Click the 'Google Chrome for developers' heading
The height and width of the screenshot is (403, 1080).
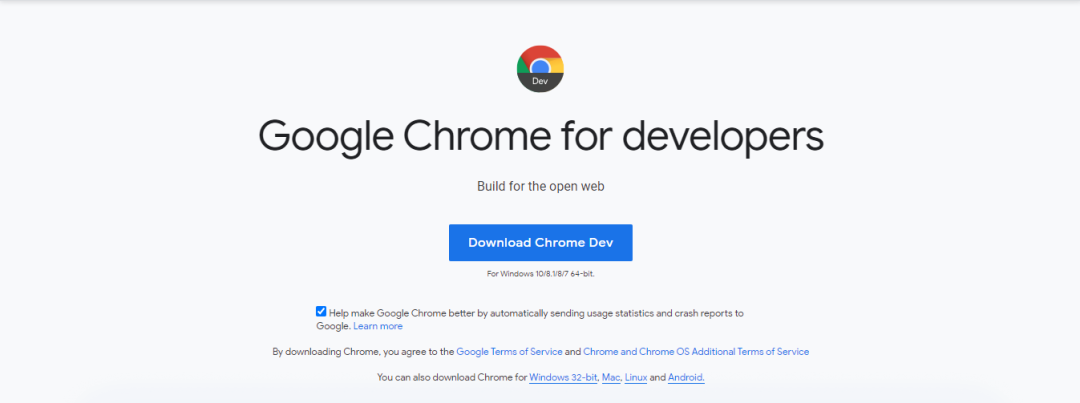(x=541, y=136)
